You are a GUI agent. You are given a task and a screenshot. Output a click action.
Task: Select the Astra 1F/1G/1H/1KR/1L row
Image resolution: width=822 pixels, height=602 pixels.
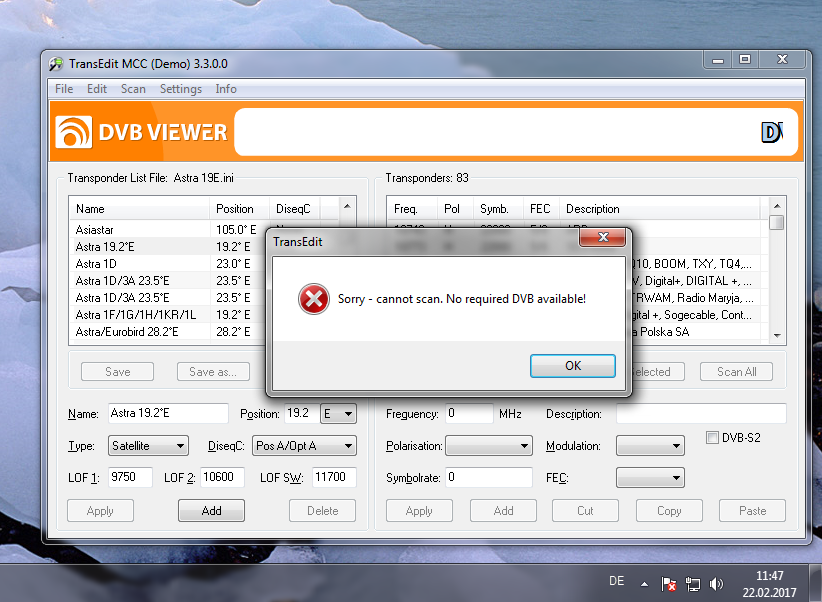tap(168, 315)
